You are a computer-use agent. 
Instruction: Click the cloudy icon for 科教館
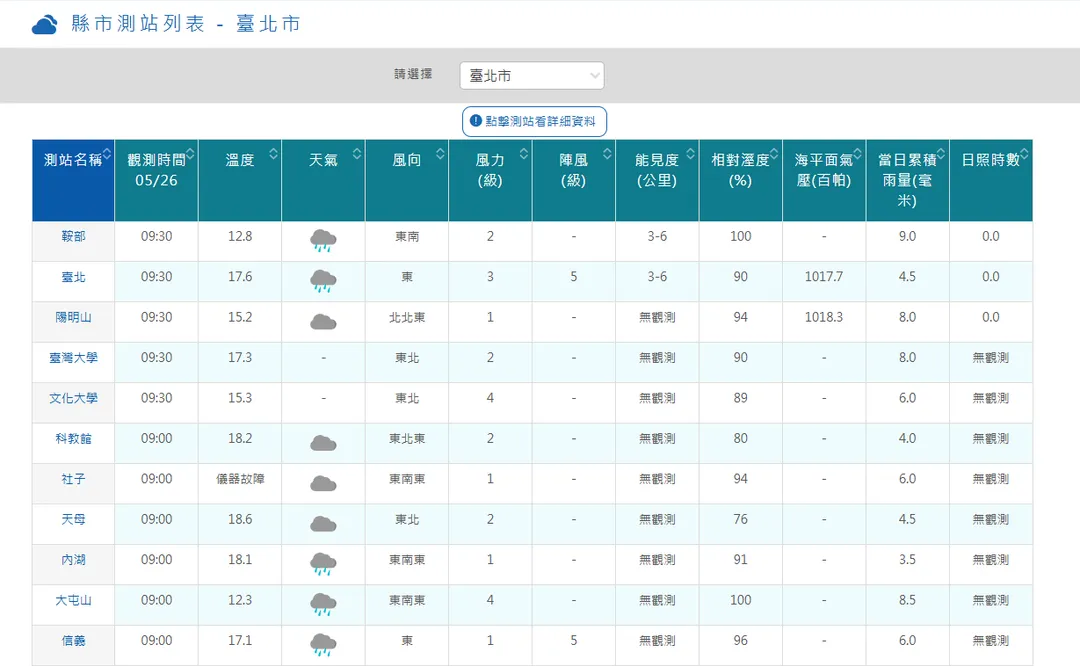pos(323,443)
